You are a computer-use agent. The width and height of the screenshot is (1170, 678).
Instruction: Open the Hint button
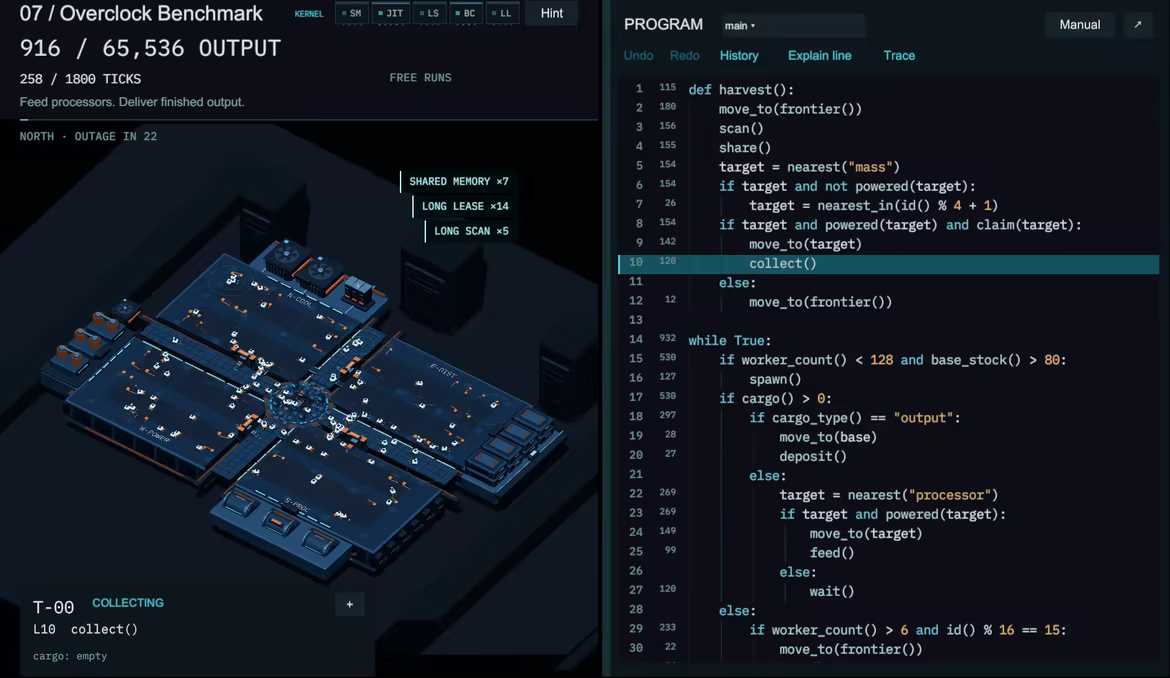click(x=551, y=13)
